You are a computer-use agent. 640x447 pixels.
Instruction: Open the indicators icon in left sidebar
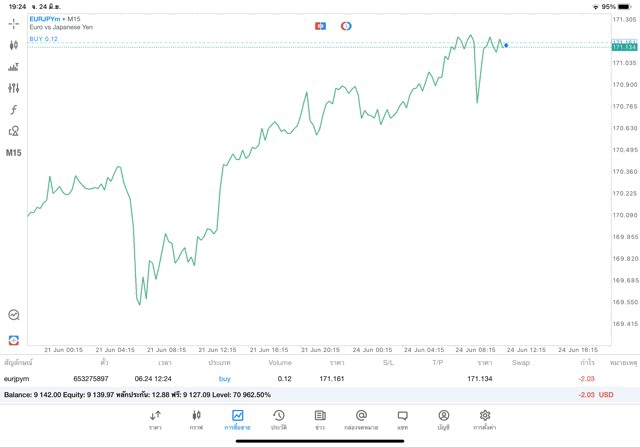tap(14, 67)
